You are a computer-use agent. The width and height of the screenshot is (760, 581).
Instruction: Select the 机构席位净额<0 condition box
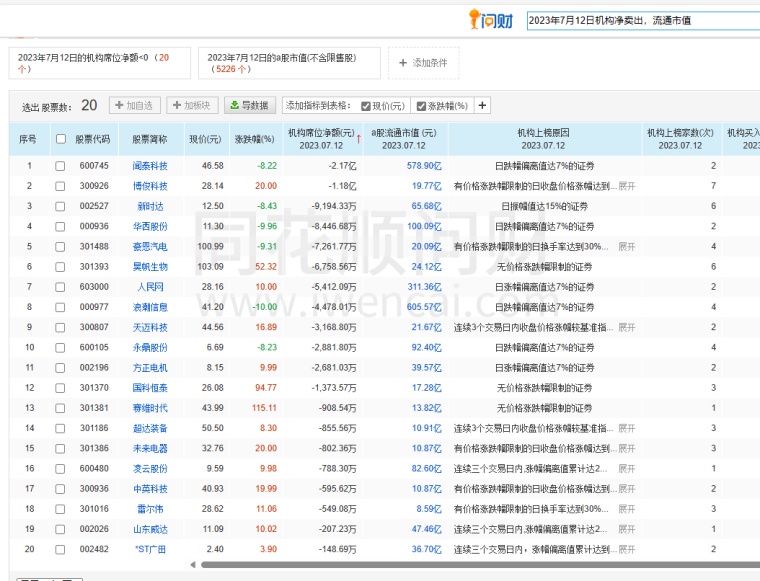(100, 63)
